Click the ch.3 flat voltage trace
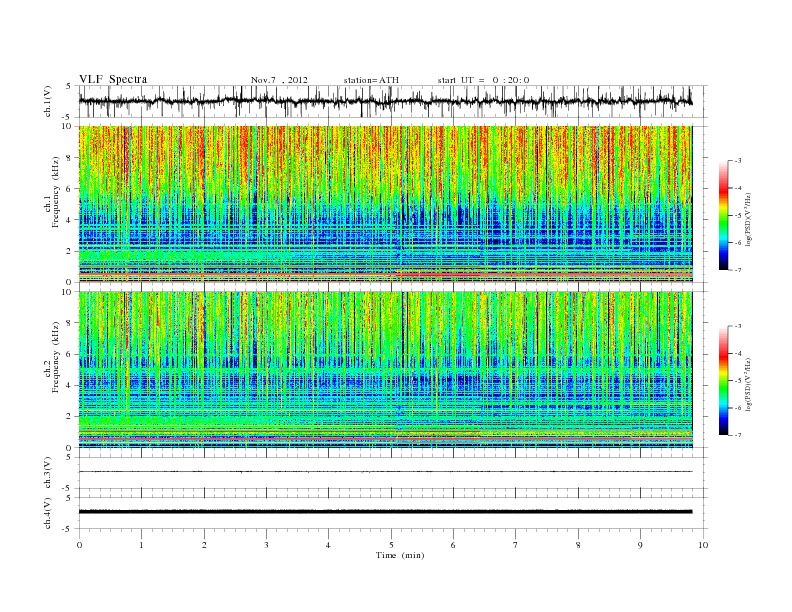The image size is (792, 612). (x=386, y=472)
